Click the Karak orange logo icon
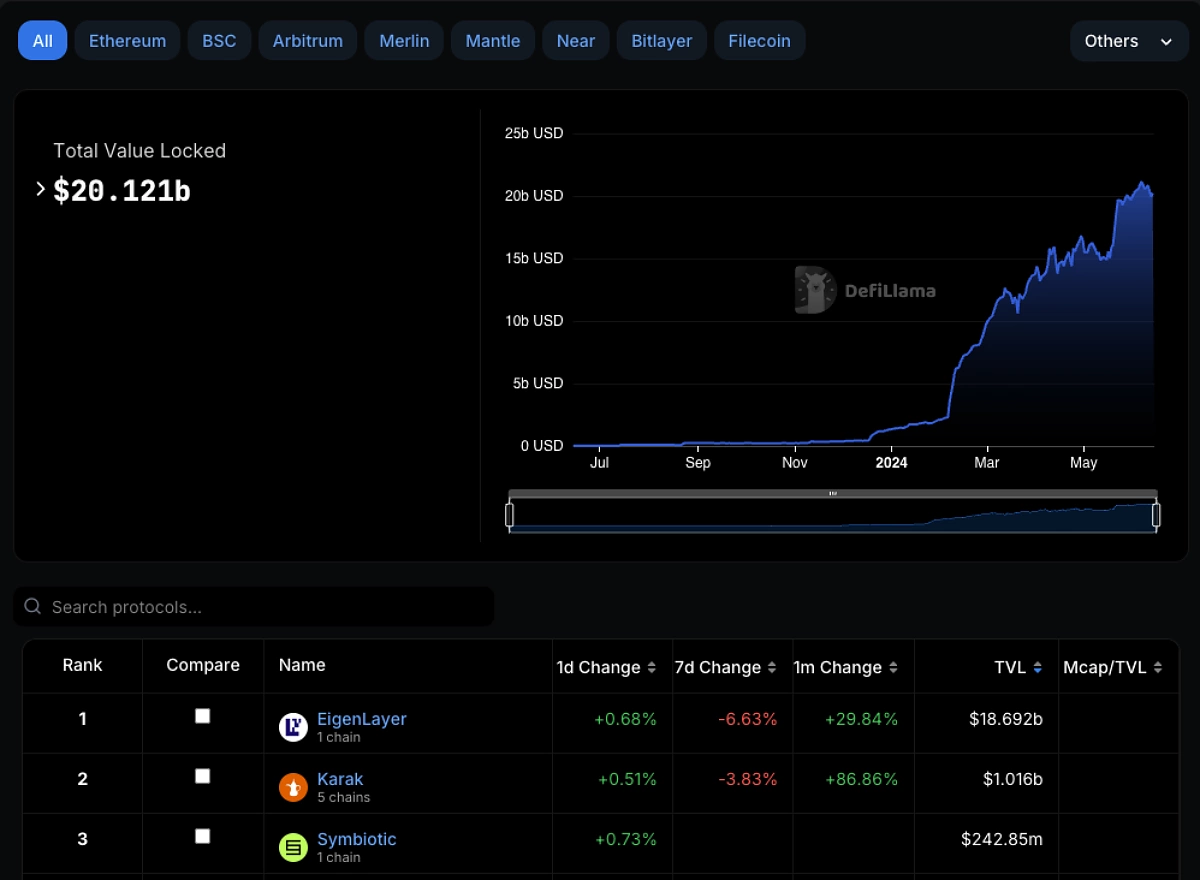Screen dimensions: 1200x880 click(x=292, y=787)
